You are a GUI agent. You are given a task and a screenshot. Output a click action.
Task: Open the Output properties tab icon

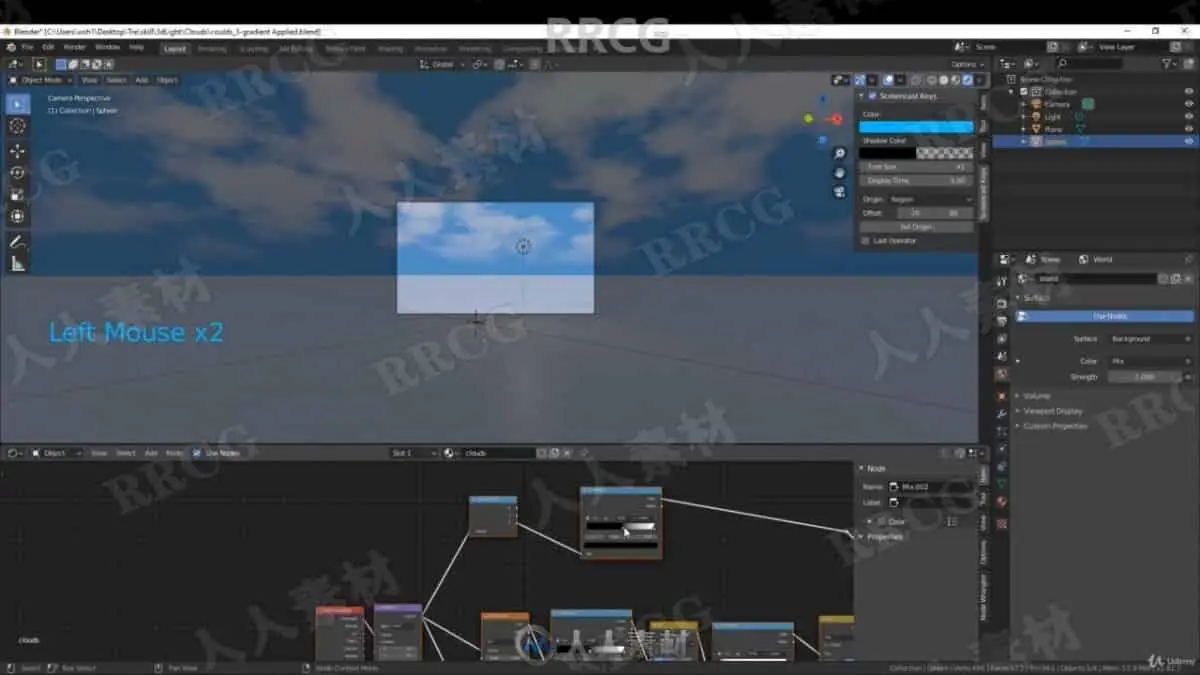point(1001,321)
